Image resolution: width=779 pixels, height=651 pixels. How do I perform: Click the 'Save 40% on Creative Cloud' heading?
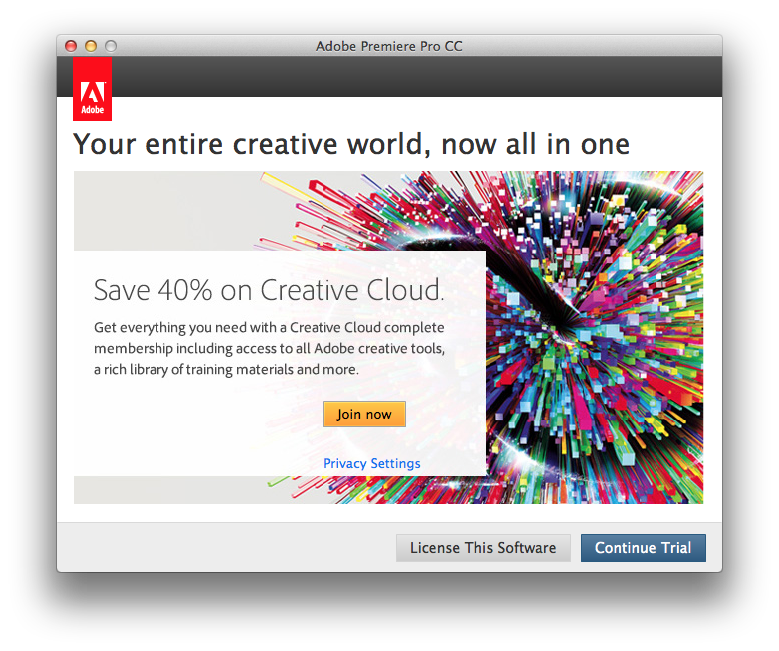pyautogui.click(x=269, y=290)
